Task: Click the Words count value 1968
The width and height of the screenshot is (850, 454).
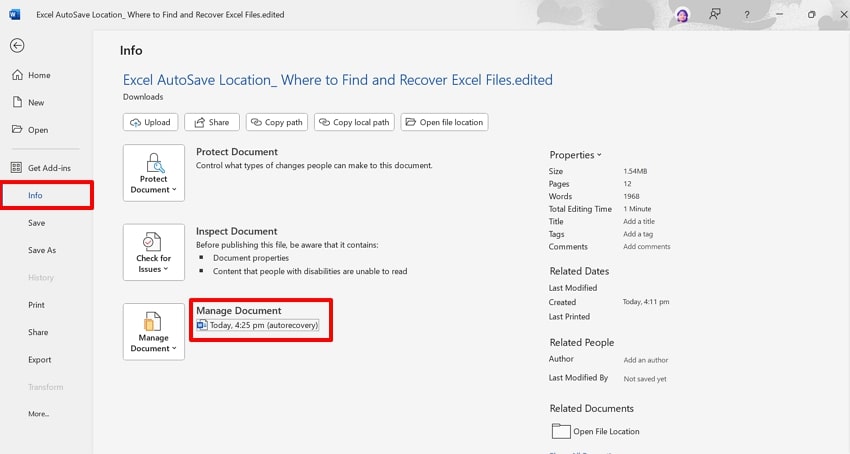Action: coord(632,196)
